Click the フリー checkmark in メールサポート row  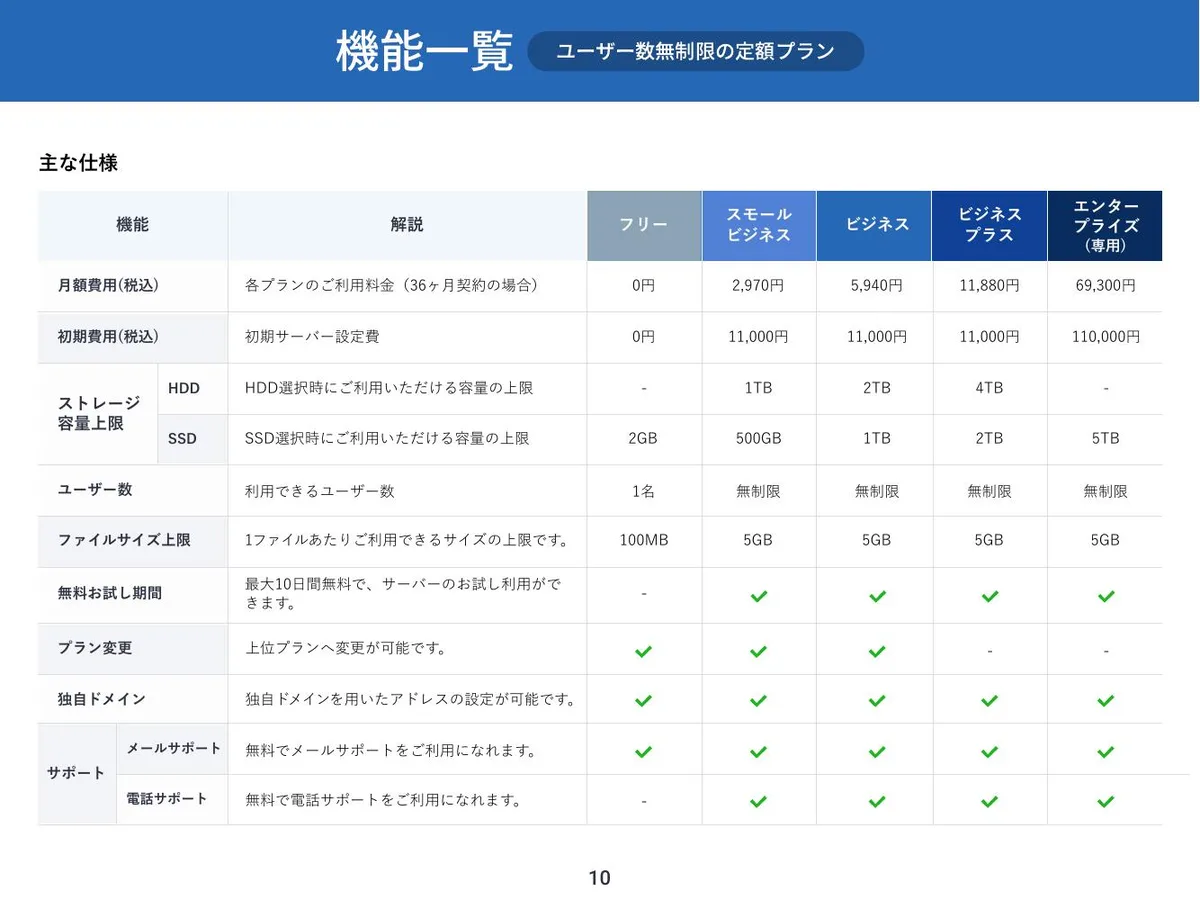644,751
